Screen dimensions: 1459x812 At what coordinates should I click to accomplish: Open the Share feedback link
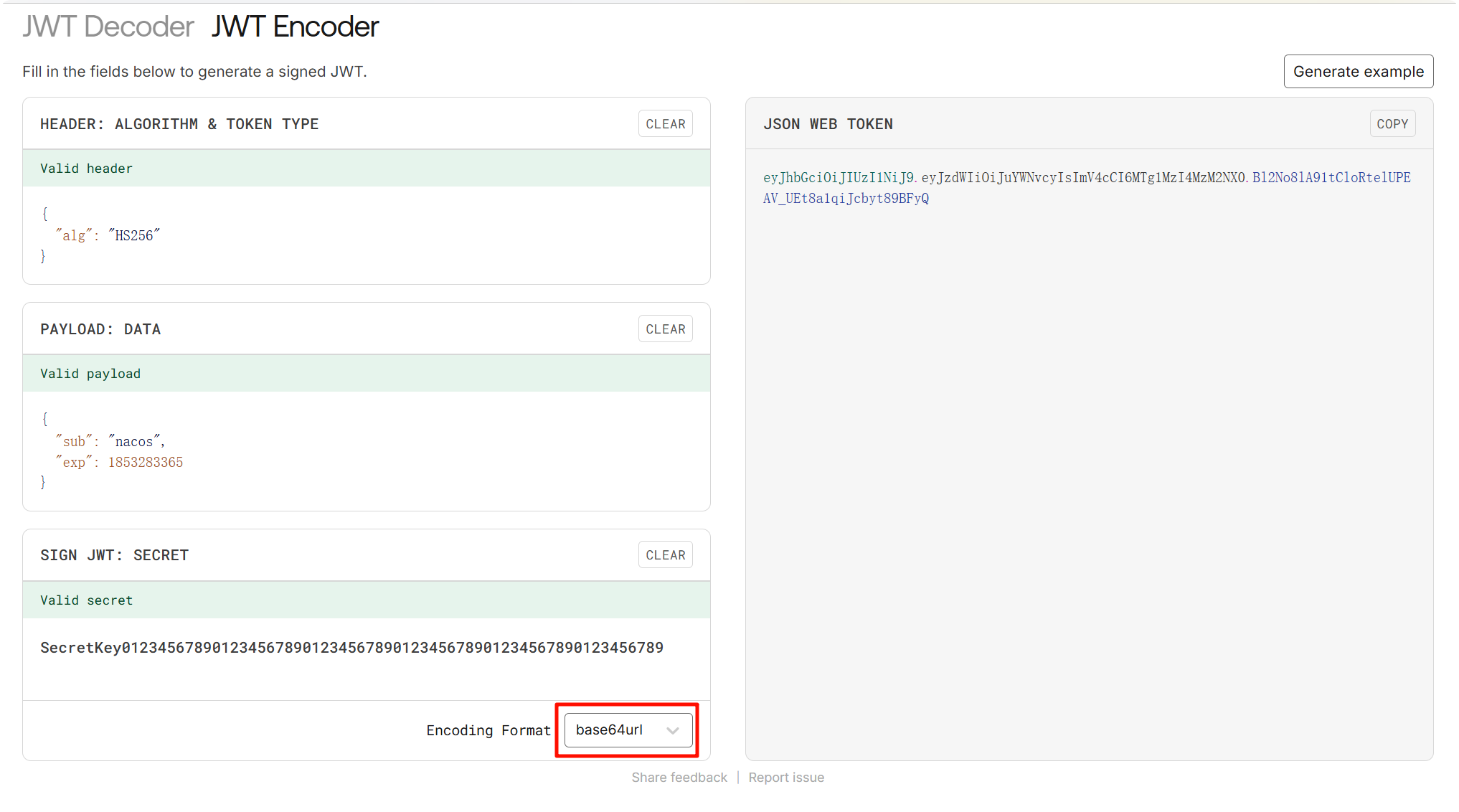click(679, 778)
